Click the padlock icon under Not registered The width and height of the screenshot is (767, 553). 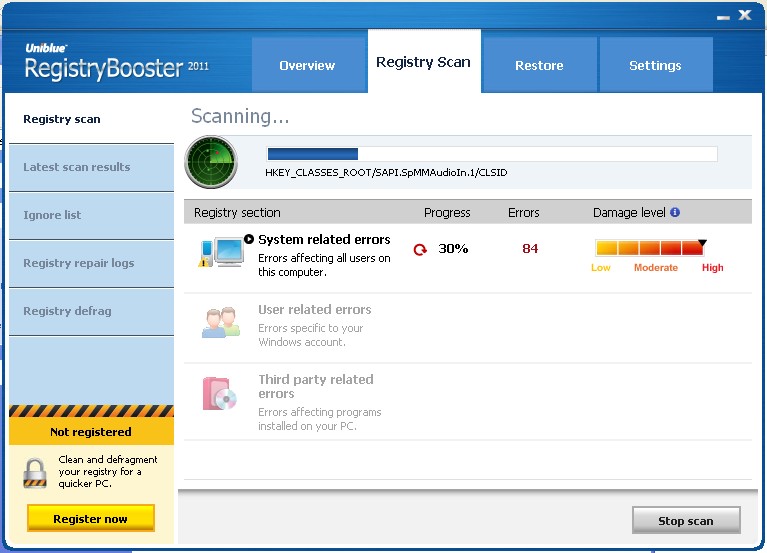pos(35,473)
